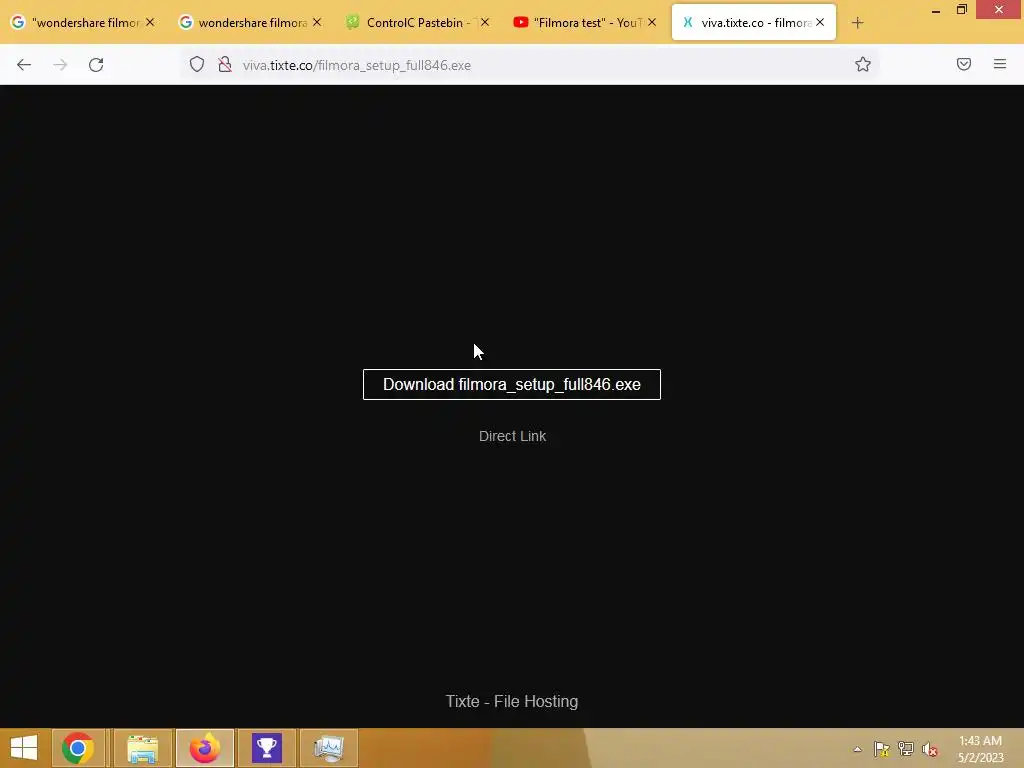This screenshot has height=768, width=1024.
Task: Click the Firefox taskbar icon
Action: (204, 748)
